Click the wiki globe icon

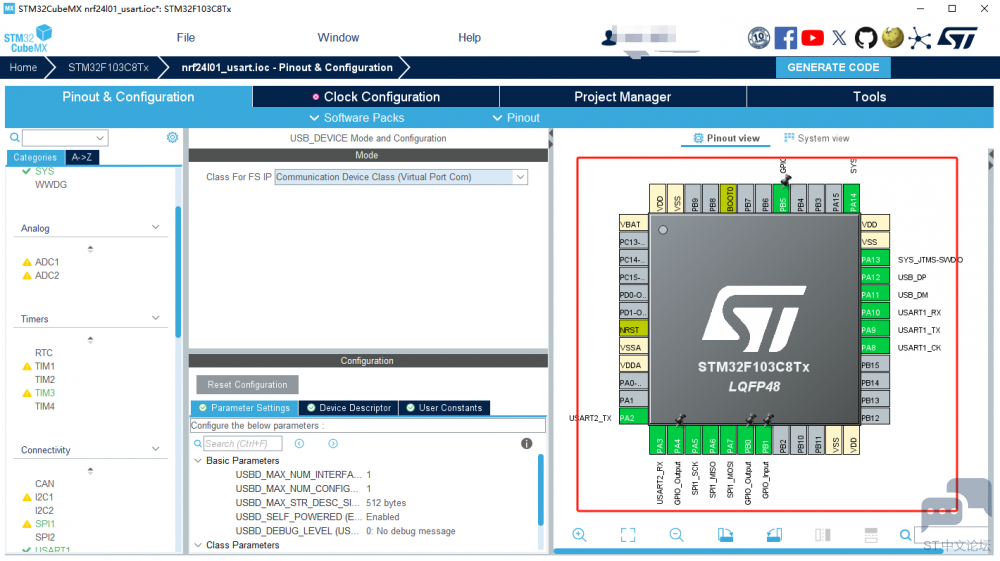[893, 38]
